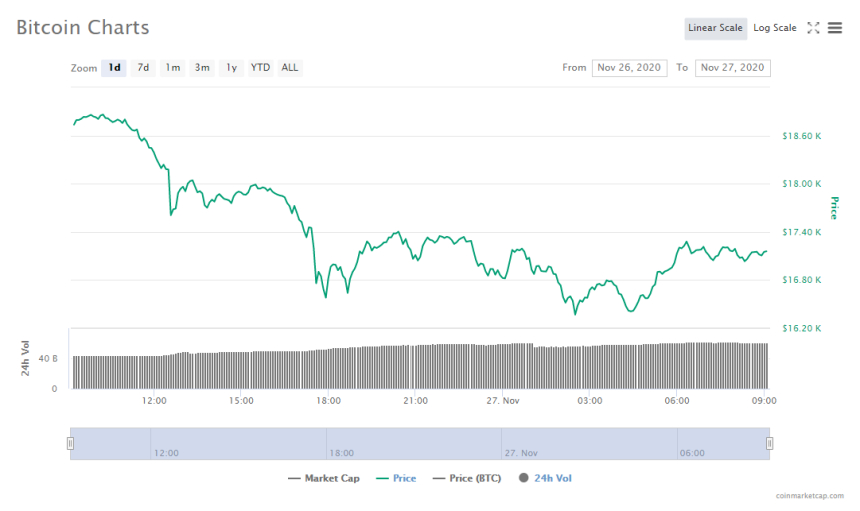This screenshot has height=511, width=860.
Task: Open the coinmarketcap.com credit link
Action: pyautogui.click(x=809, y=495)
